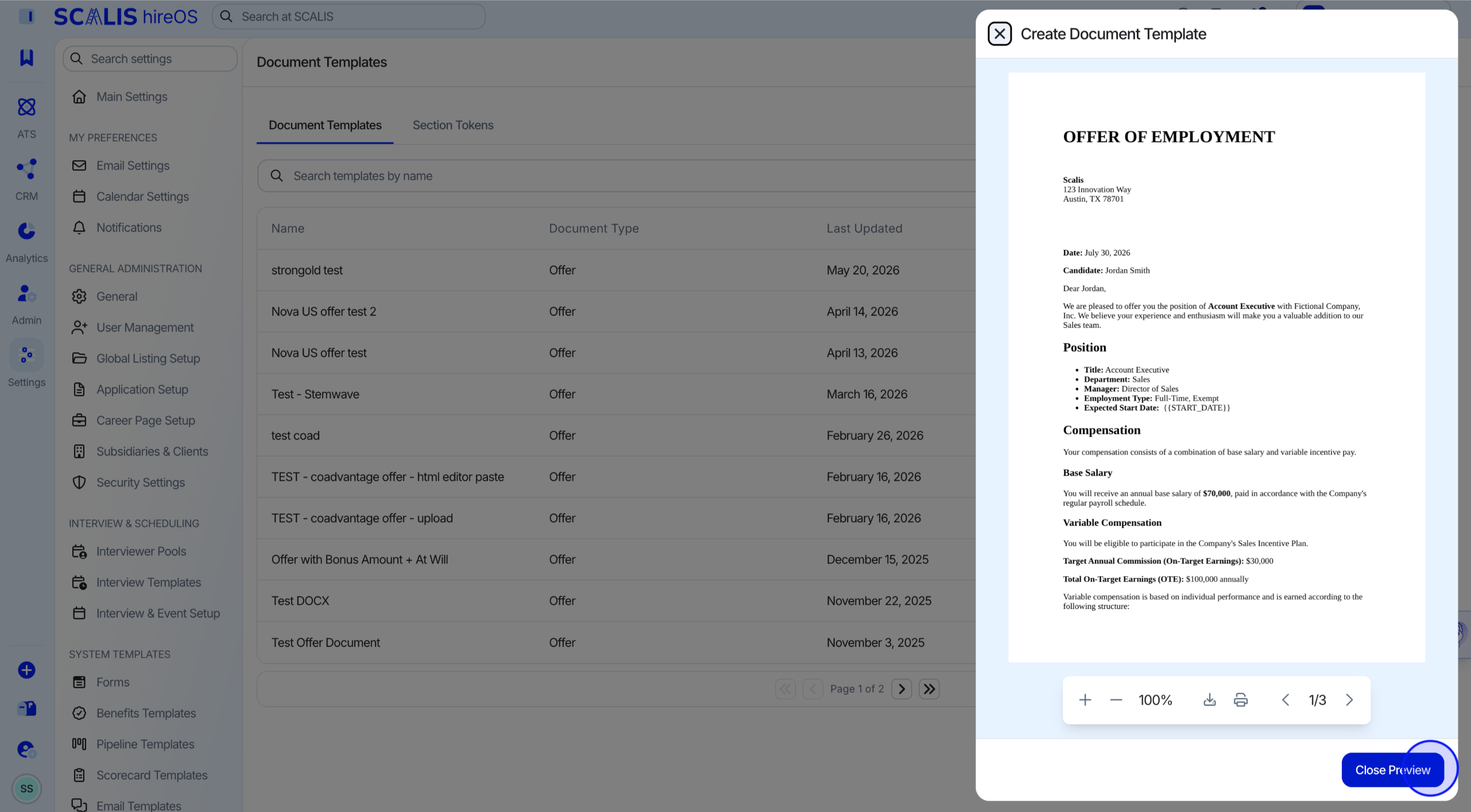Screen dimensions: 1471x812
Task: Focus Search templates by name field
Action: 616,176
